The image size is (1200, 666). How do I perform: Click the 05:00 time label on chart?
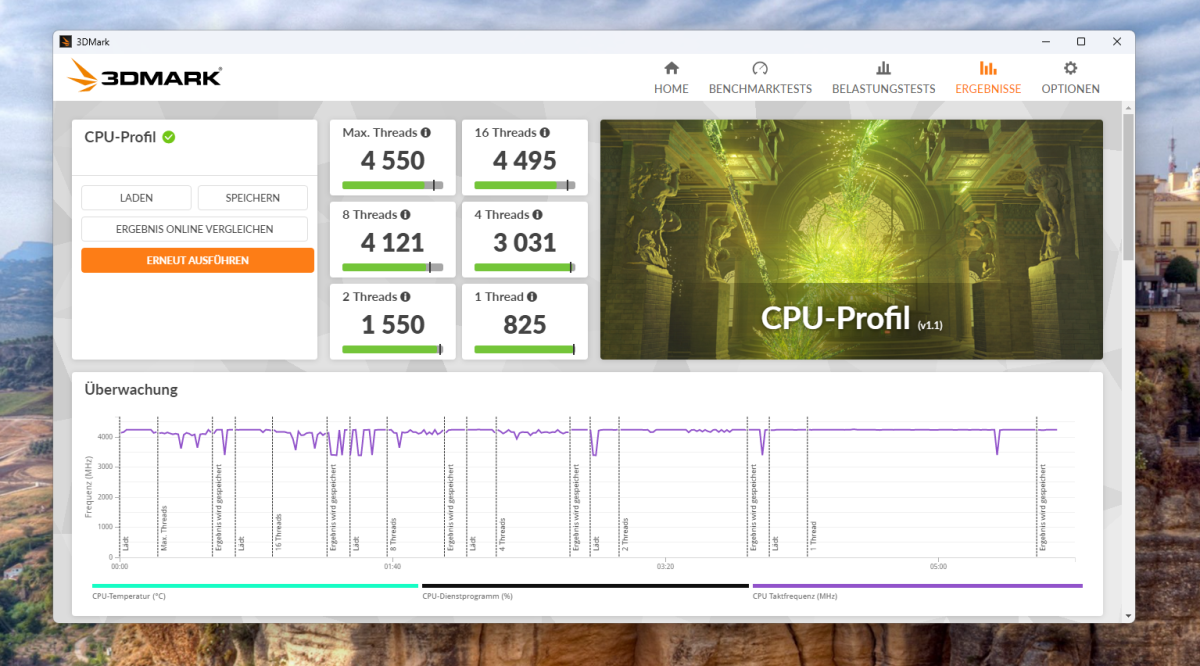(938, 566)
